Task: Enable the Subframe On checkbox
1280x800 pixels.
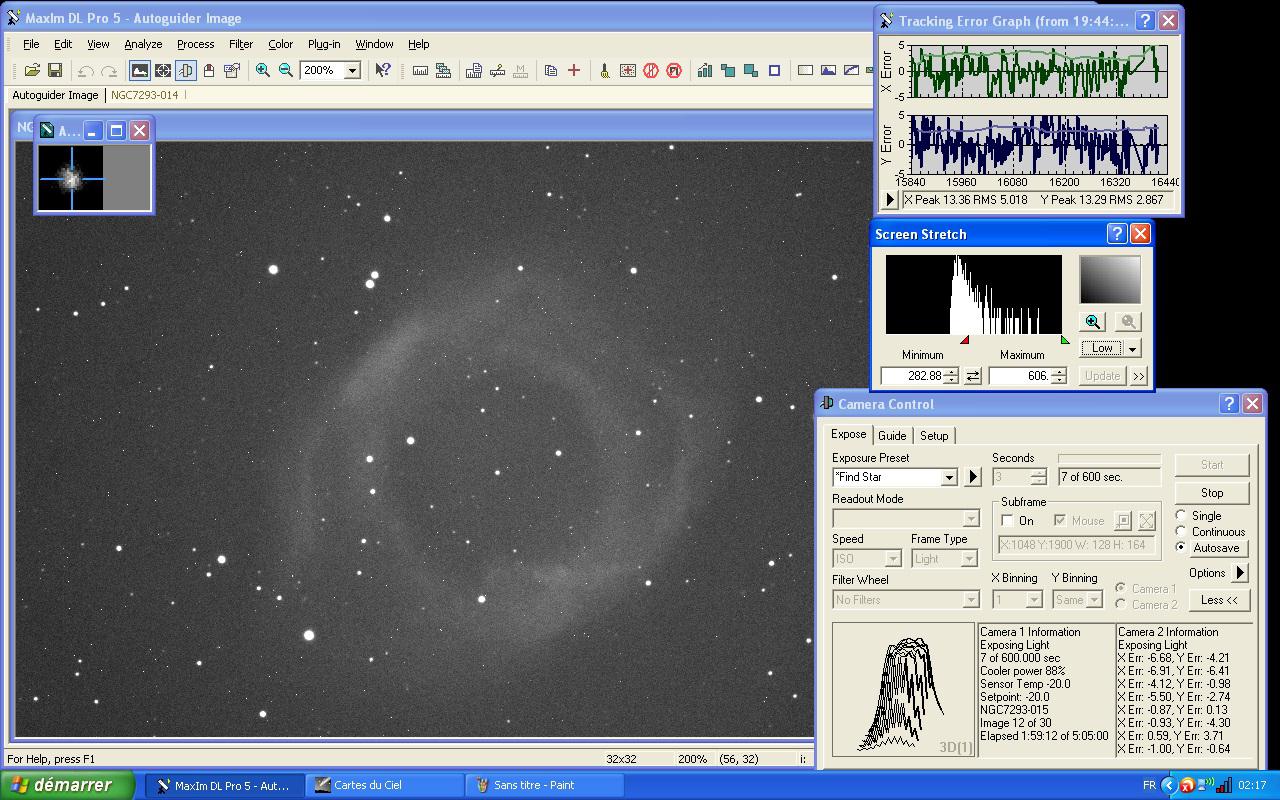Action: point(1008,521)
